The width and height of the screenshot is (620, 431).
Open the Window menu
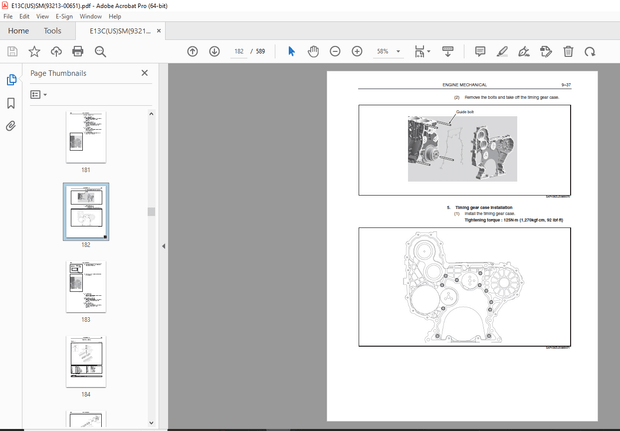91,17
